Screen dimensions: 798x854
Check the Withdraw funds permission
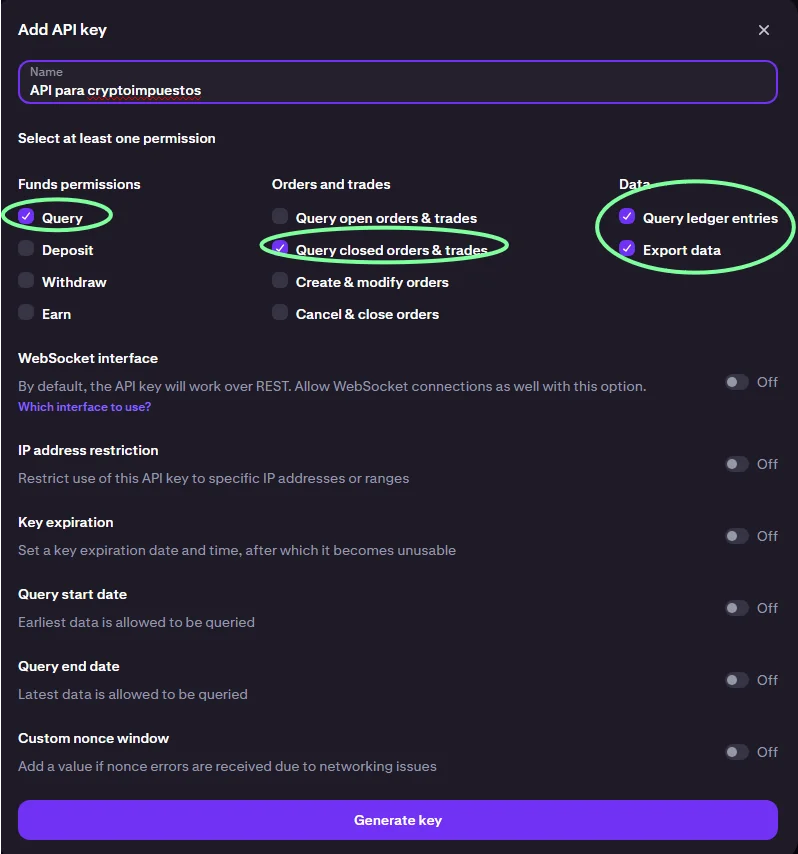(26, 281)
